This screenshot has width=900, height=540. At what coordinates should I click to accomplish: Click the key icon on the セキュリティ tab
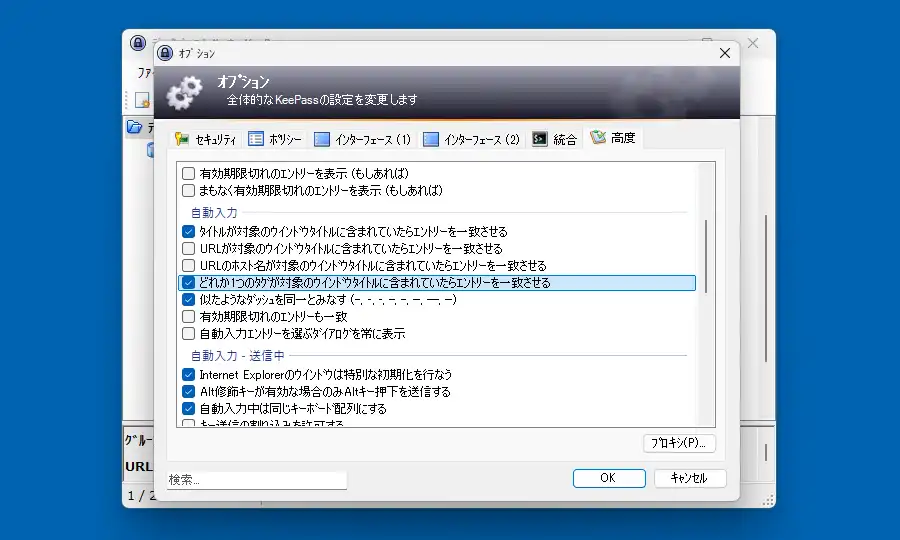[x=182, y=139]
